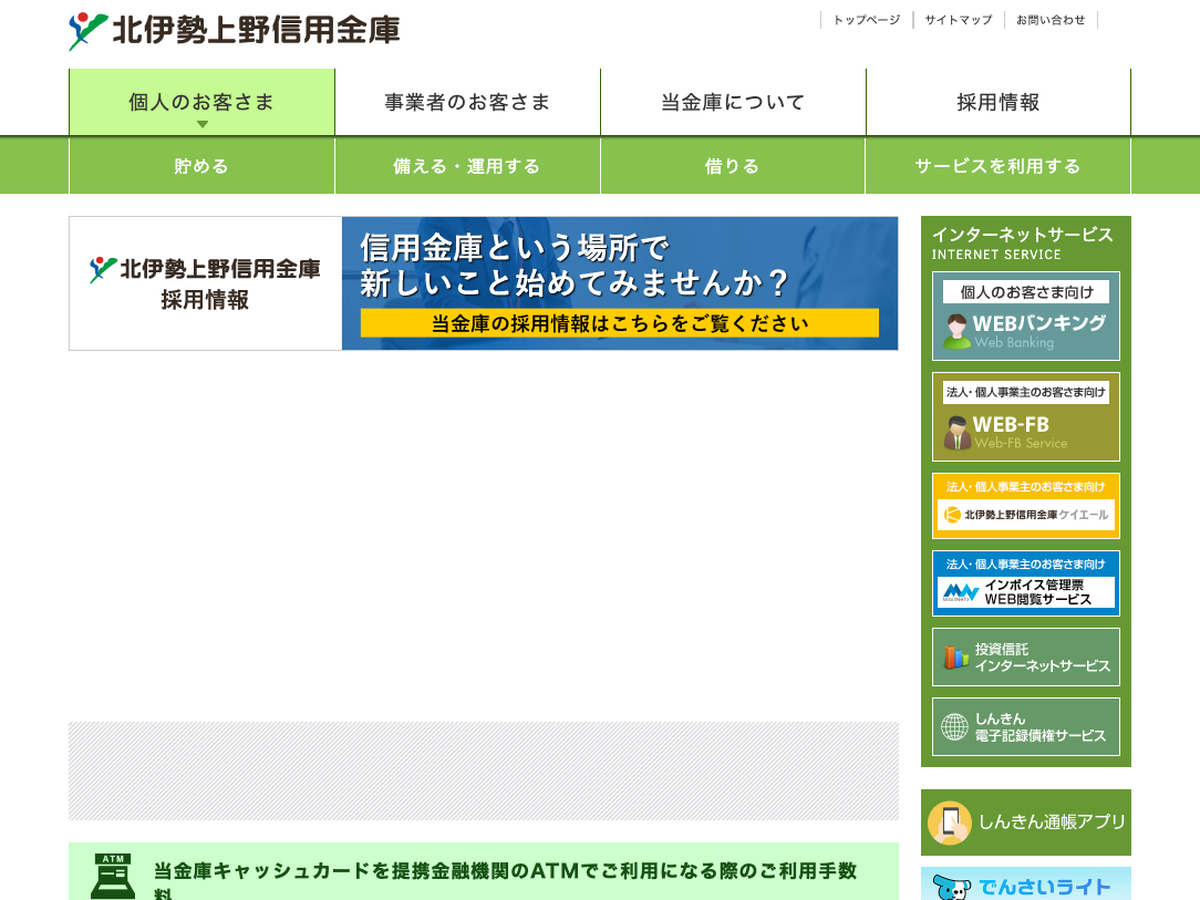1200x900 pixels.
Task: Select the 個人のお客さま tab
Action: point(201,102)
